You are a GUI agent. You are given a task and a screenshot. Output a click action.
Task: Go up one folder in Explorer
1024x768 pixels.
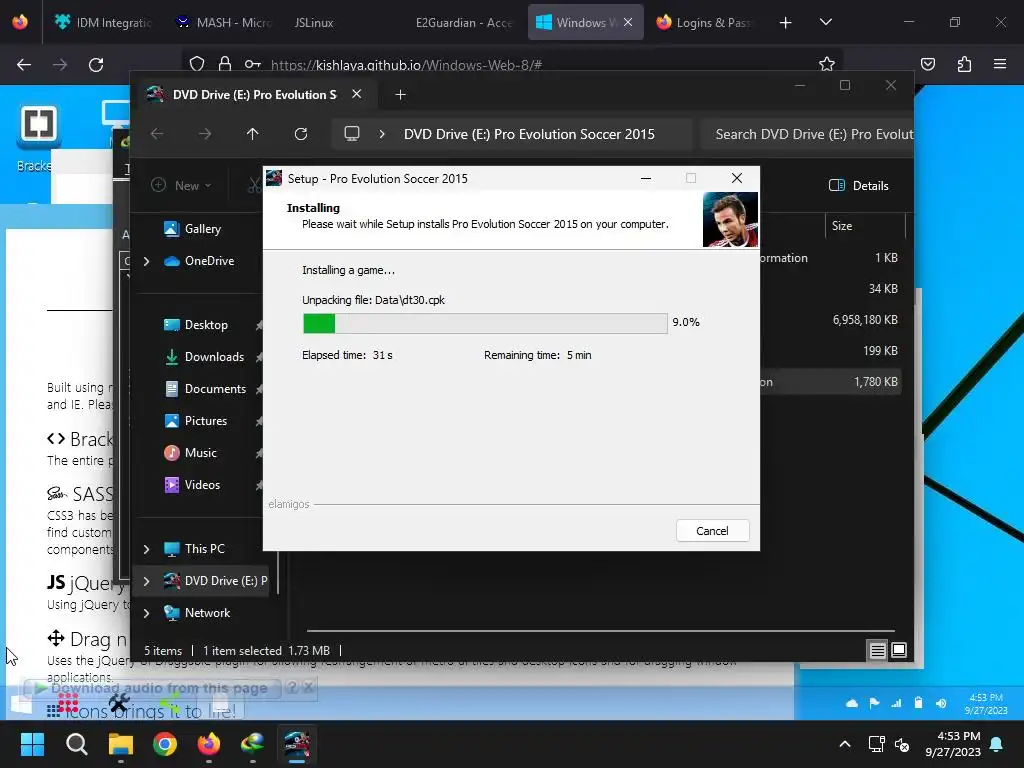tap(253, 134)
